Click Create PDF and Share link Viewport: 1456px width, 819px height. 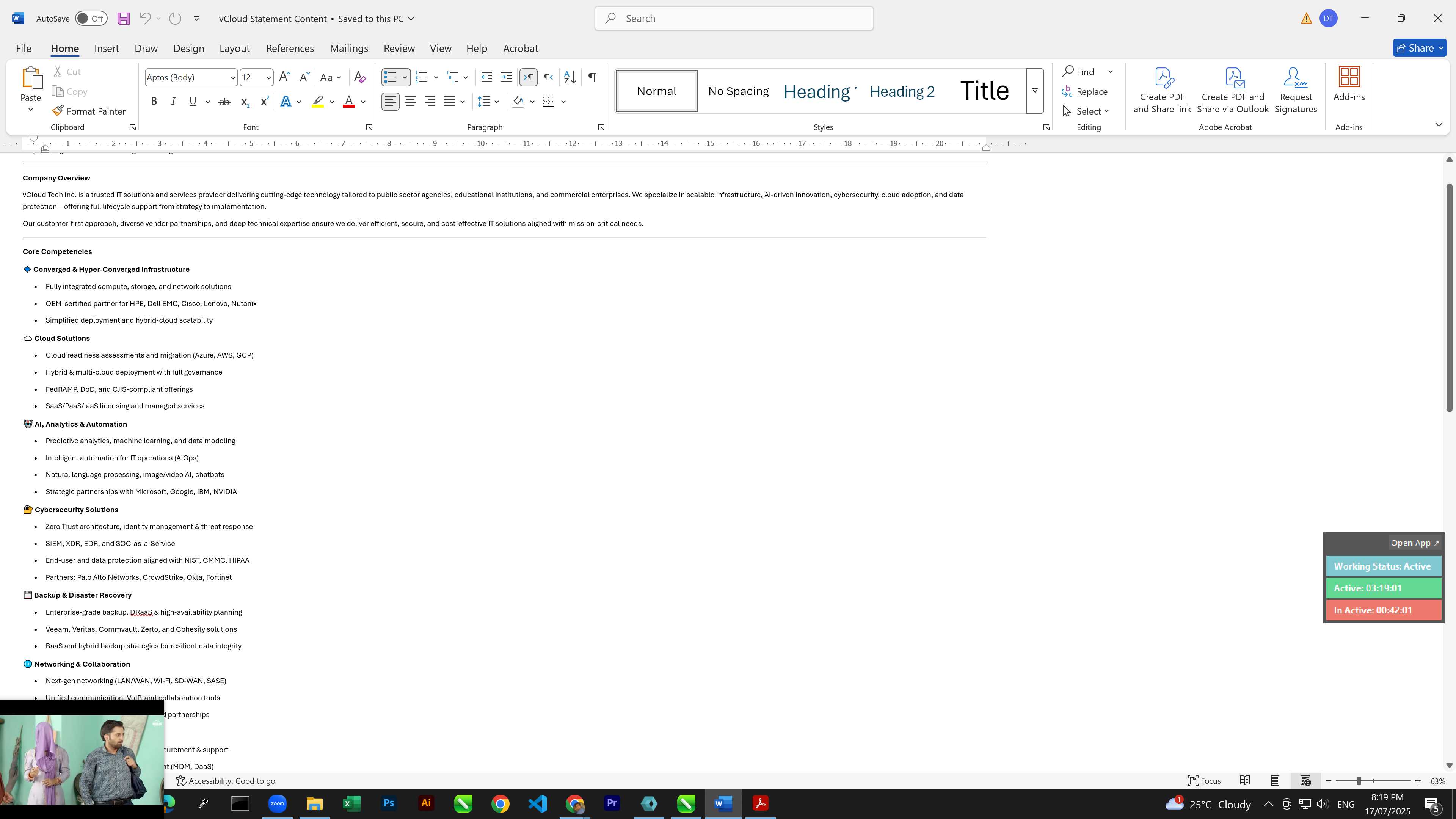coord(1162,91)
